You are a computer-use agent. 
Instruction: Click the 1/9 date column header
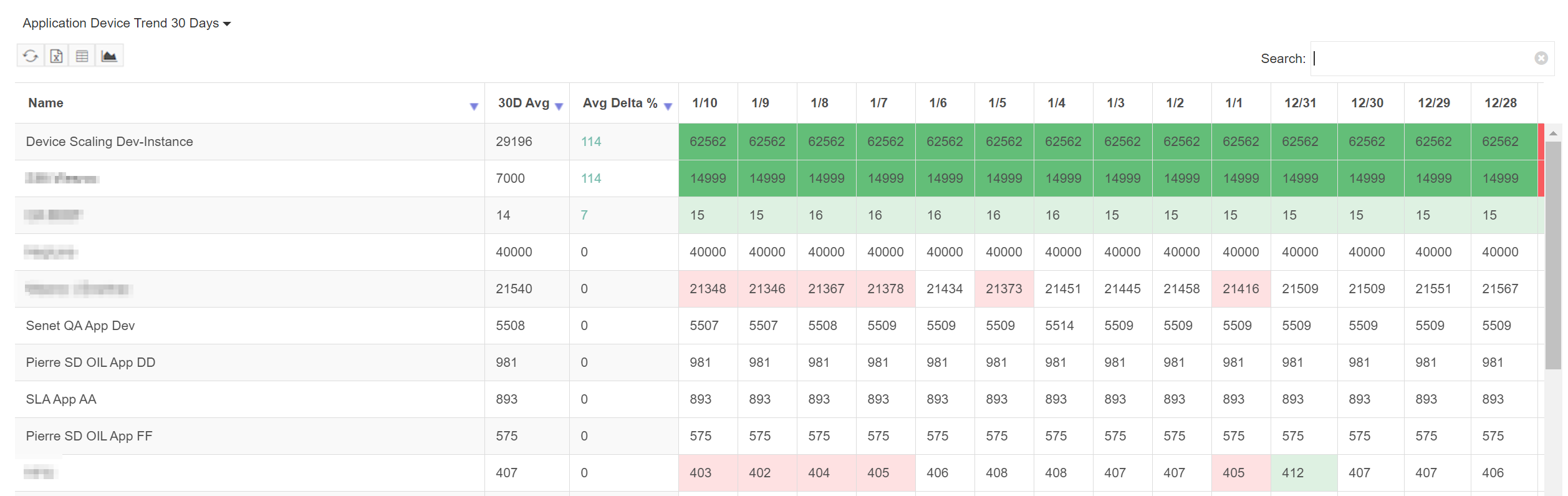760,103
